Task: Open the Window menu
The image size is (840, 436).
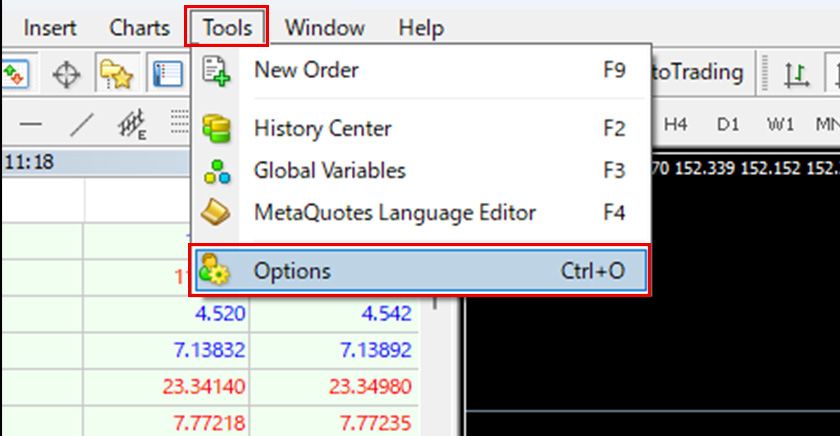Action: [324, 28]
